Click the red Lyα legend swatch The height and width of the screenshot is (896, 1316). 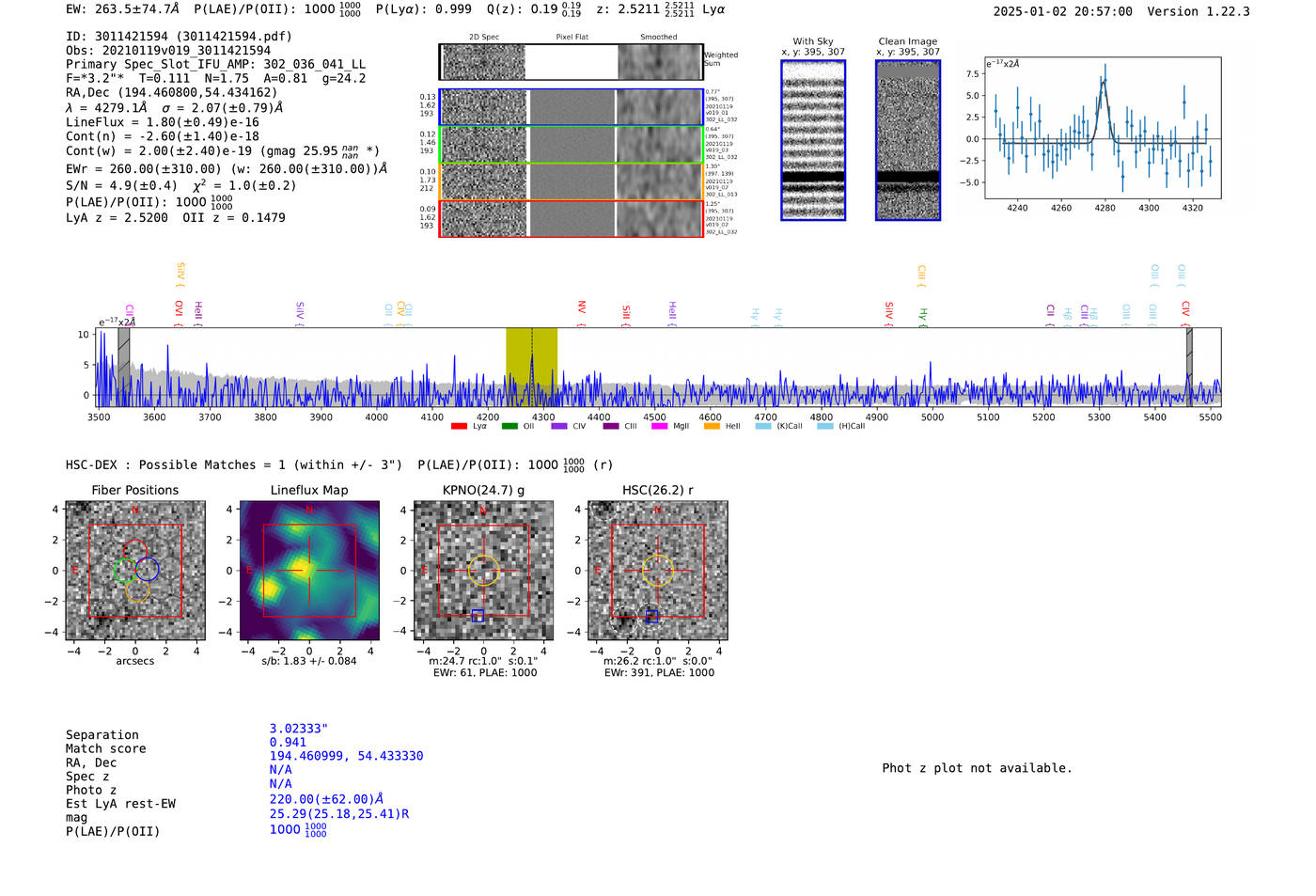[x=459, y=427]
